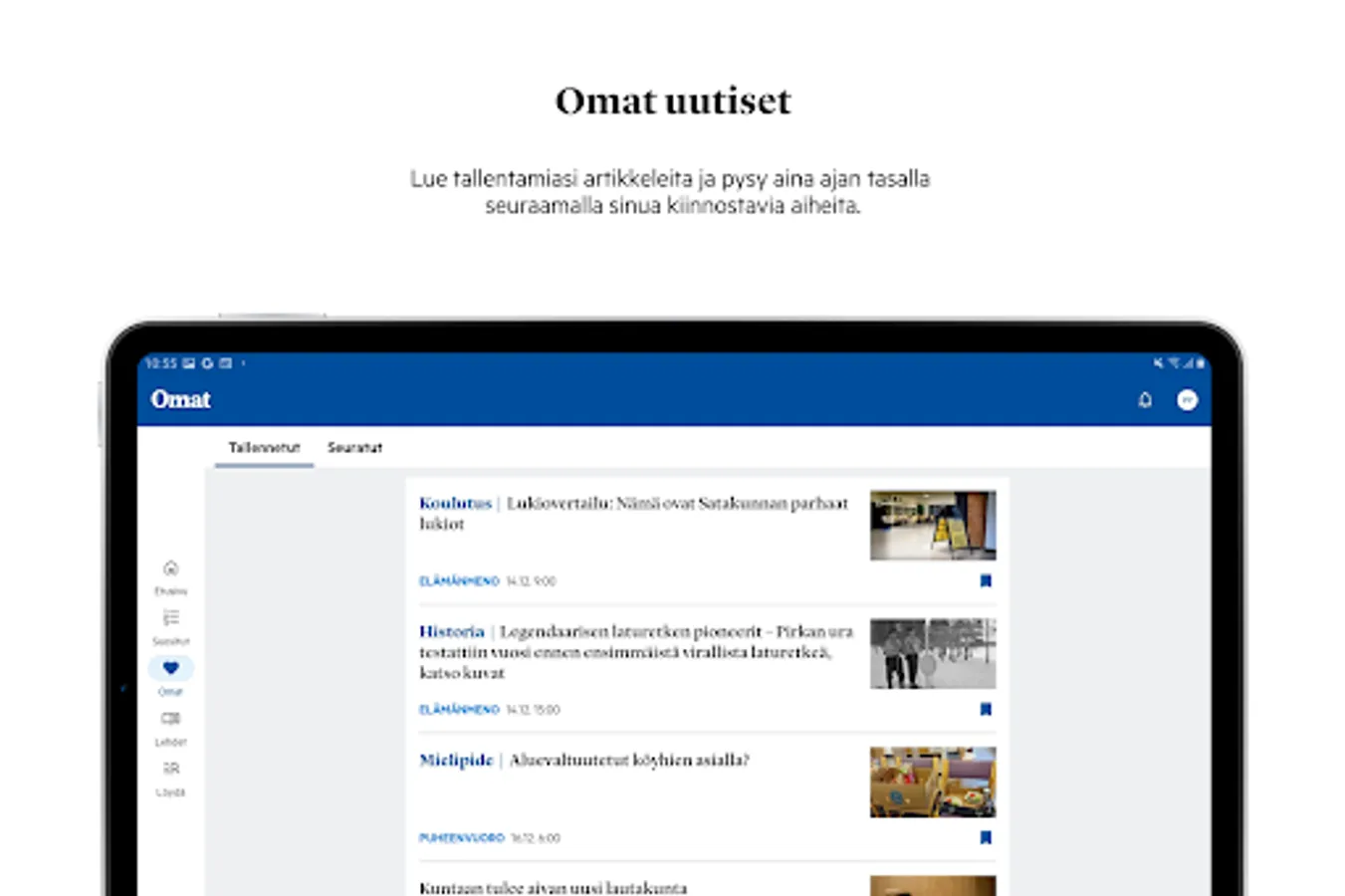Image resolution: width=1345 pixels, height=896 pixels.
Task: Select the Suosikit list icon in sidebar
Action: pyautogui.click(x=170, y=618)
